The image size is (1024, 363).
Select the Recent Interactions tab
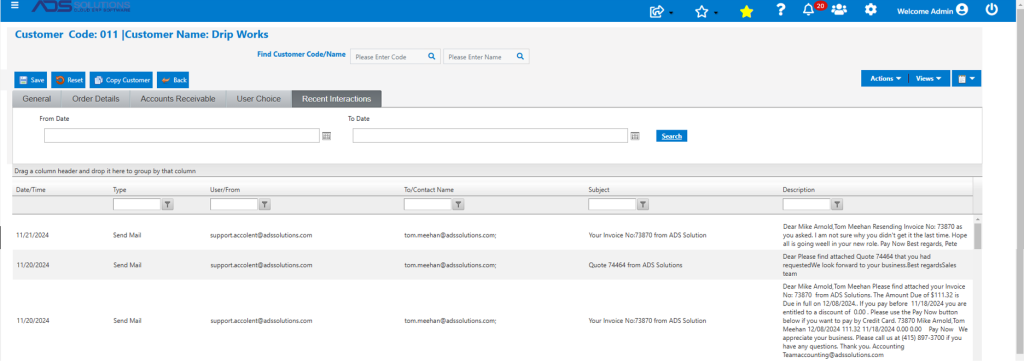336,99
